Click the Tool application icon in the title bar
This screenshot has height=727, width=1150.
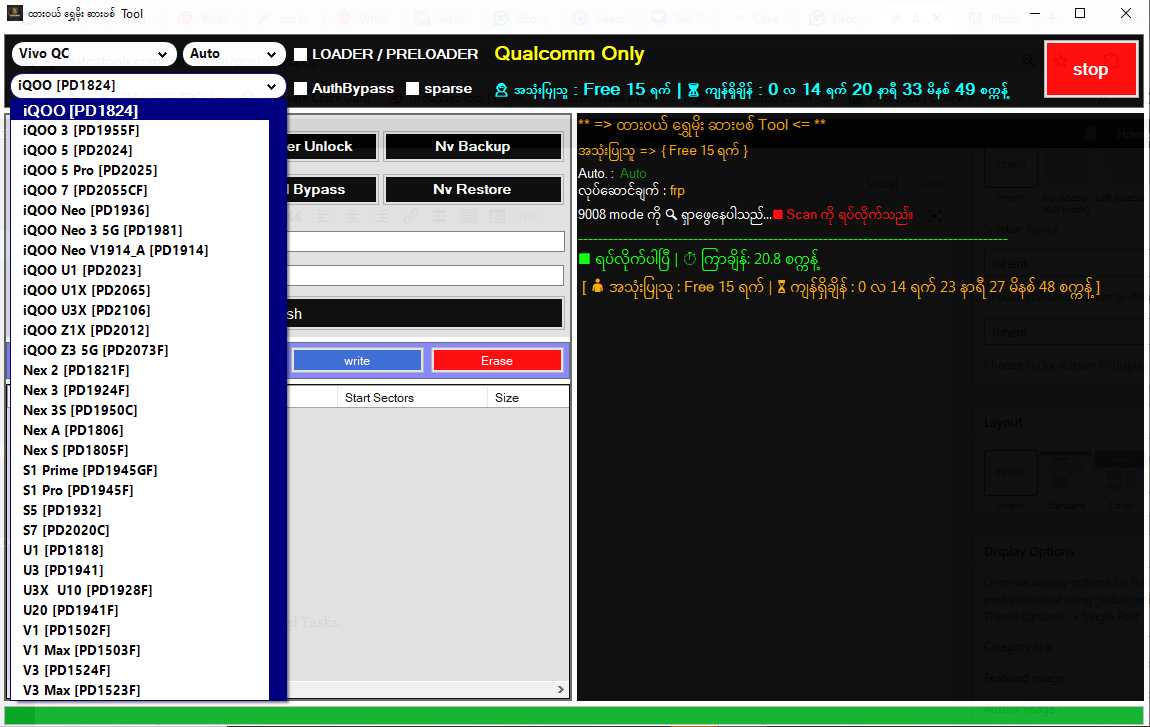tap(13, 13)
